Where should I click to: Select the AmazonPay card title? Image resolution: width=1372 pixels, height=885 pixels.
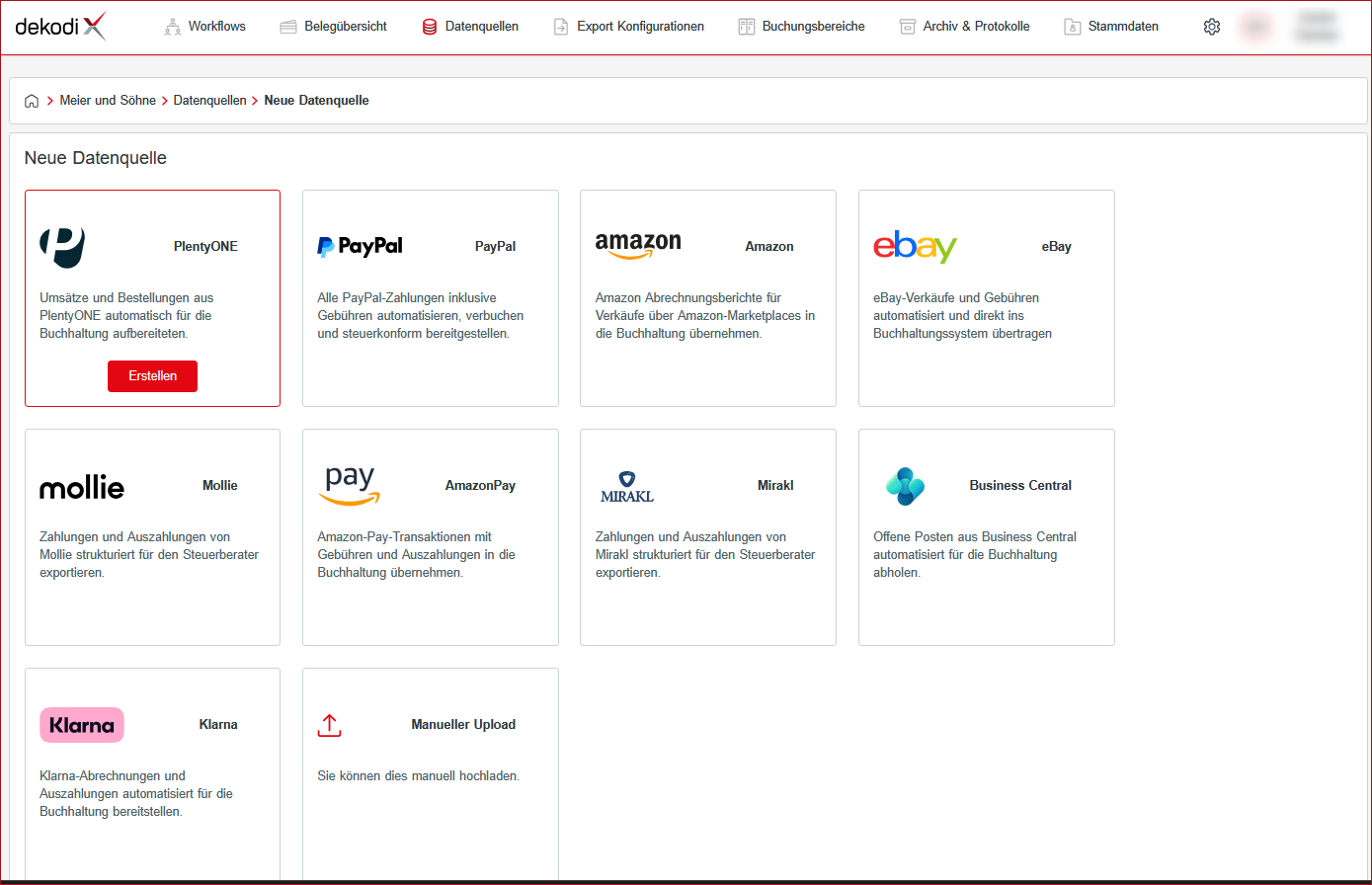(480, 486)
